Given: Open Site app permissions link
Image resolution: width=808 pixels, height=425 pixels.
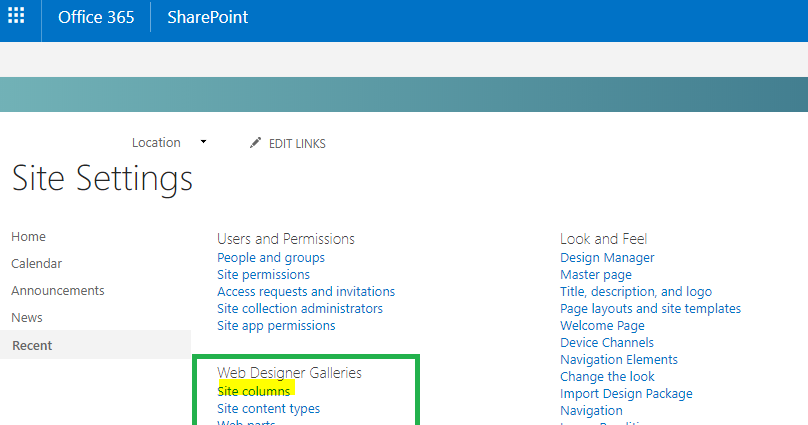Looking at the screenshot, I should point(276,326).
